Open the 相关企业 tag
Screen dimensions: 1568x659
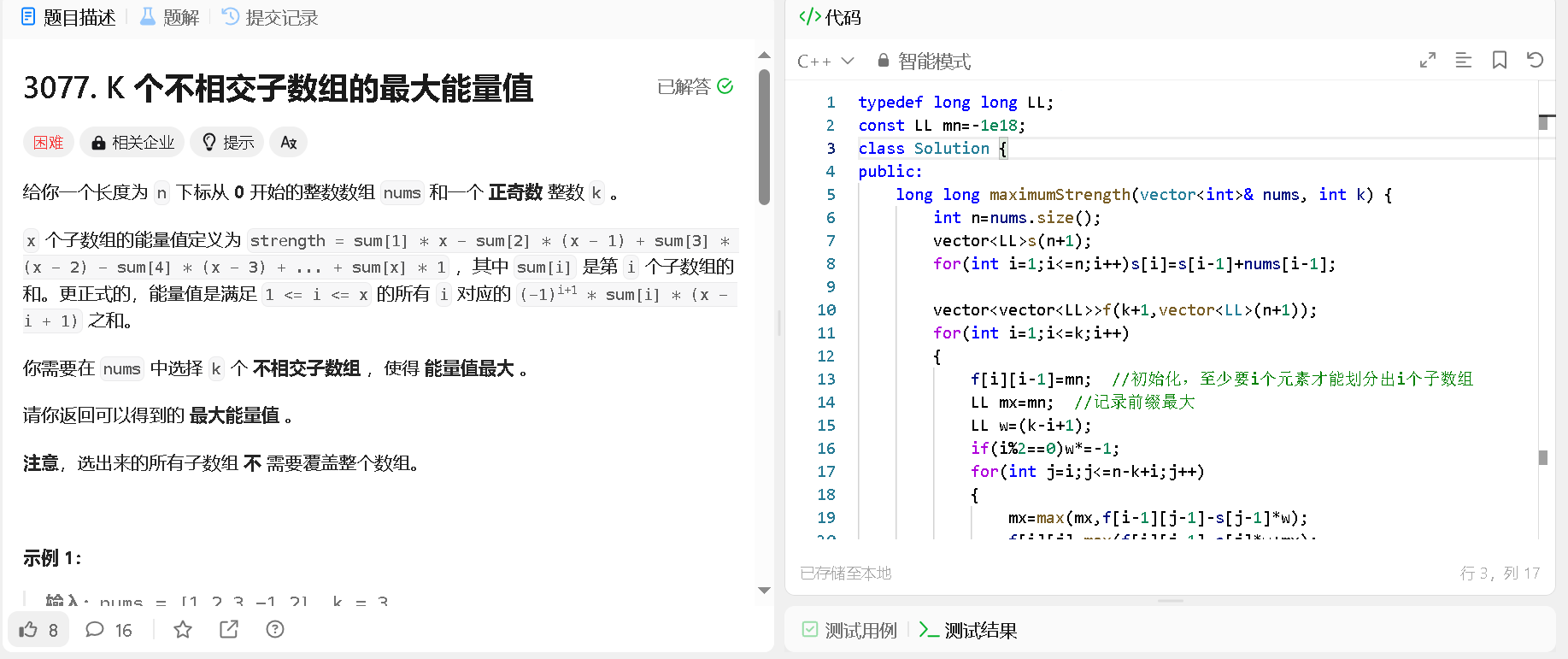(x=132, y=142)
